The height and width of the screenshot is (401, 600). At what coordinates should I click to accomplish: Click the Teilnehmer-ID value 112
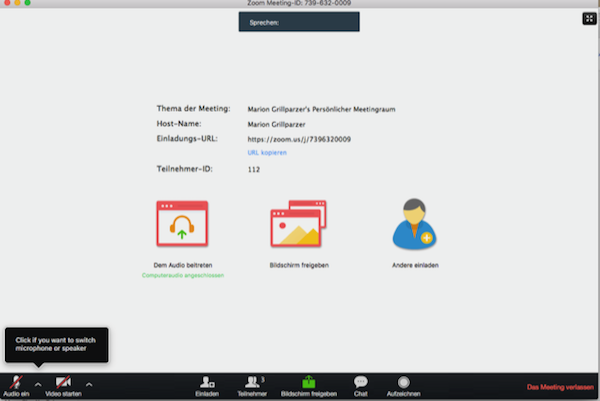coord(254,170)
